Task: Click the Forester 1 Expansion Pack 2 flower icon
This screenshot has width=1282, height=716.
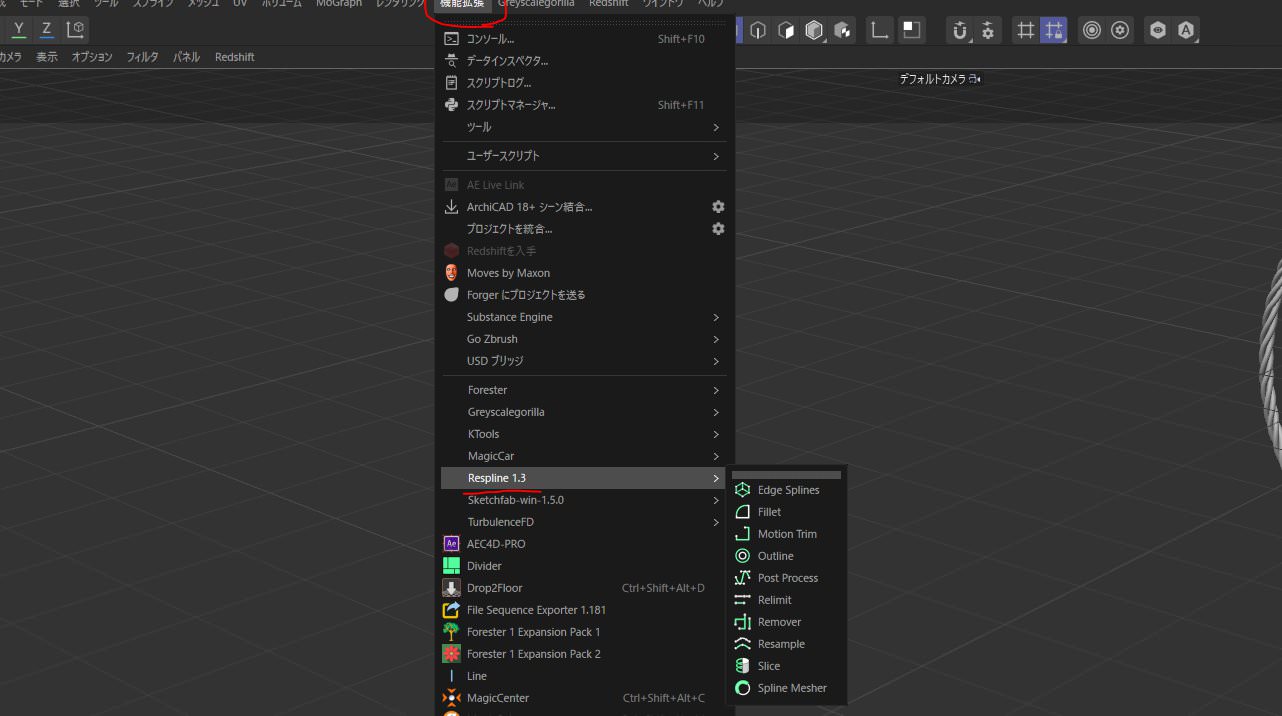Action: tap(451, 654)
